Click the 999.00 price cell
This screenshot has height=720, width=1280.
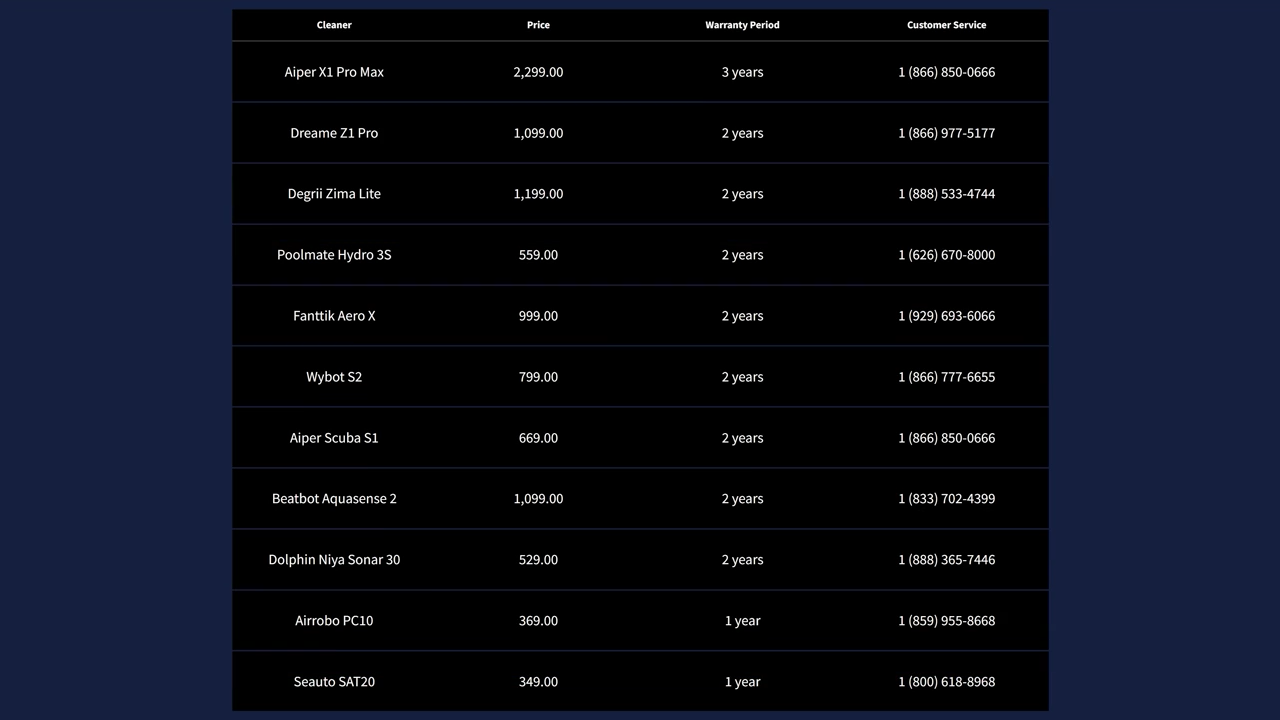tap(538, 316)
